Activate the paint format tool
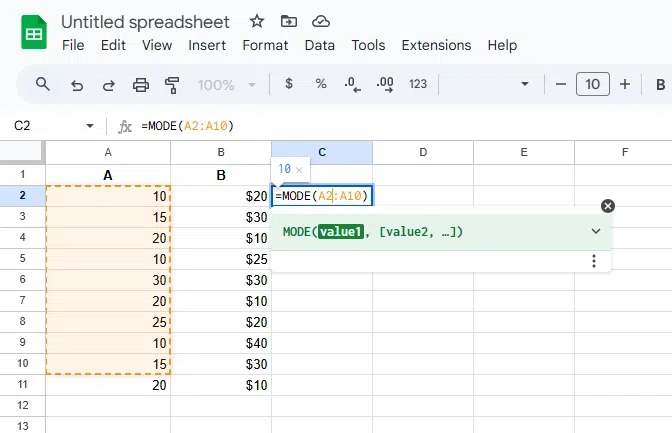Image resolution: width=672 pixels, height=433 pixels. tap(172, 85)
